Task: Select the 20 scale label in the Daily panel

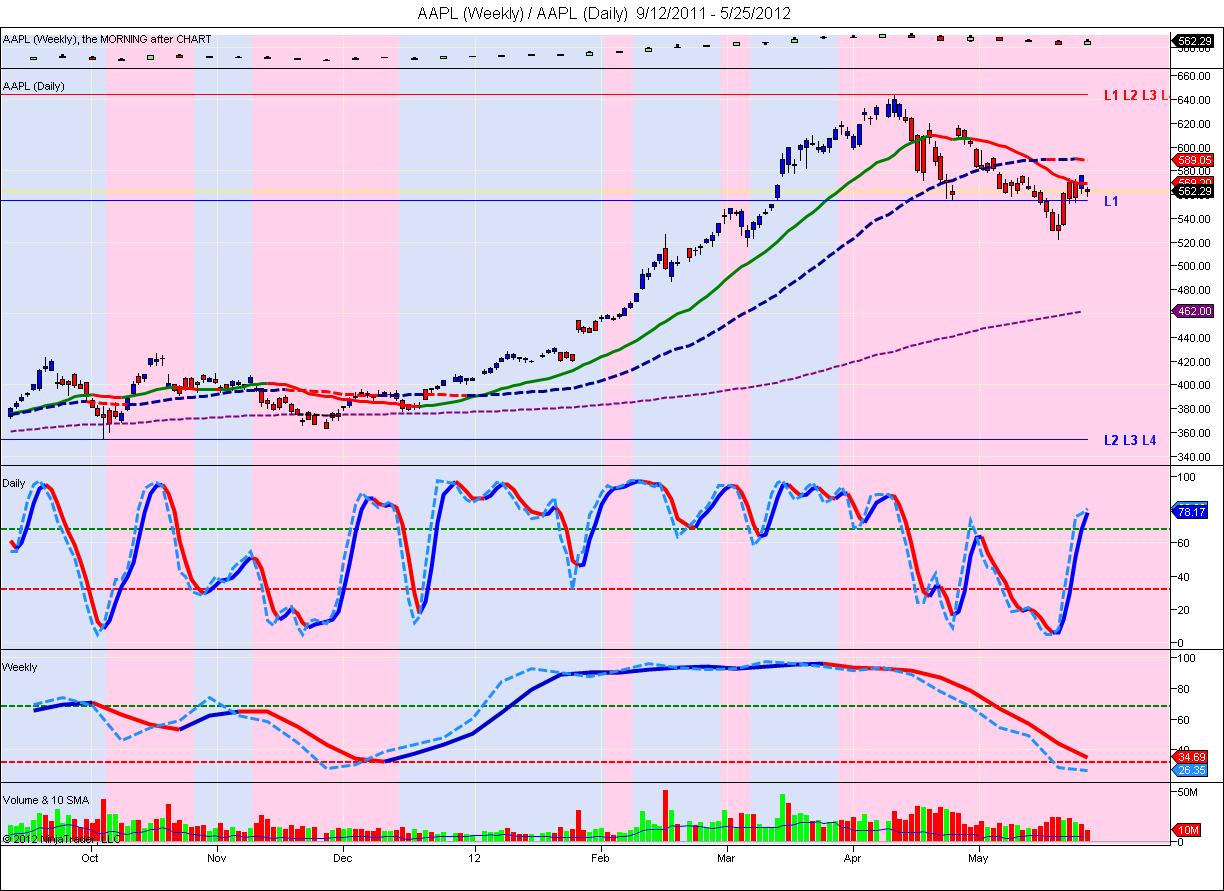Action: tap(1183, 610)
